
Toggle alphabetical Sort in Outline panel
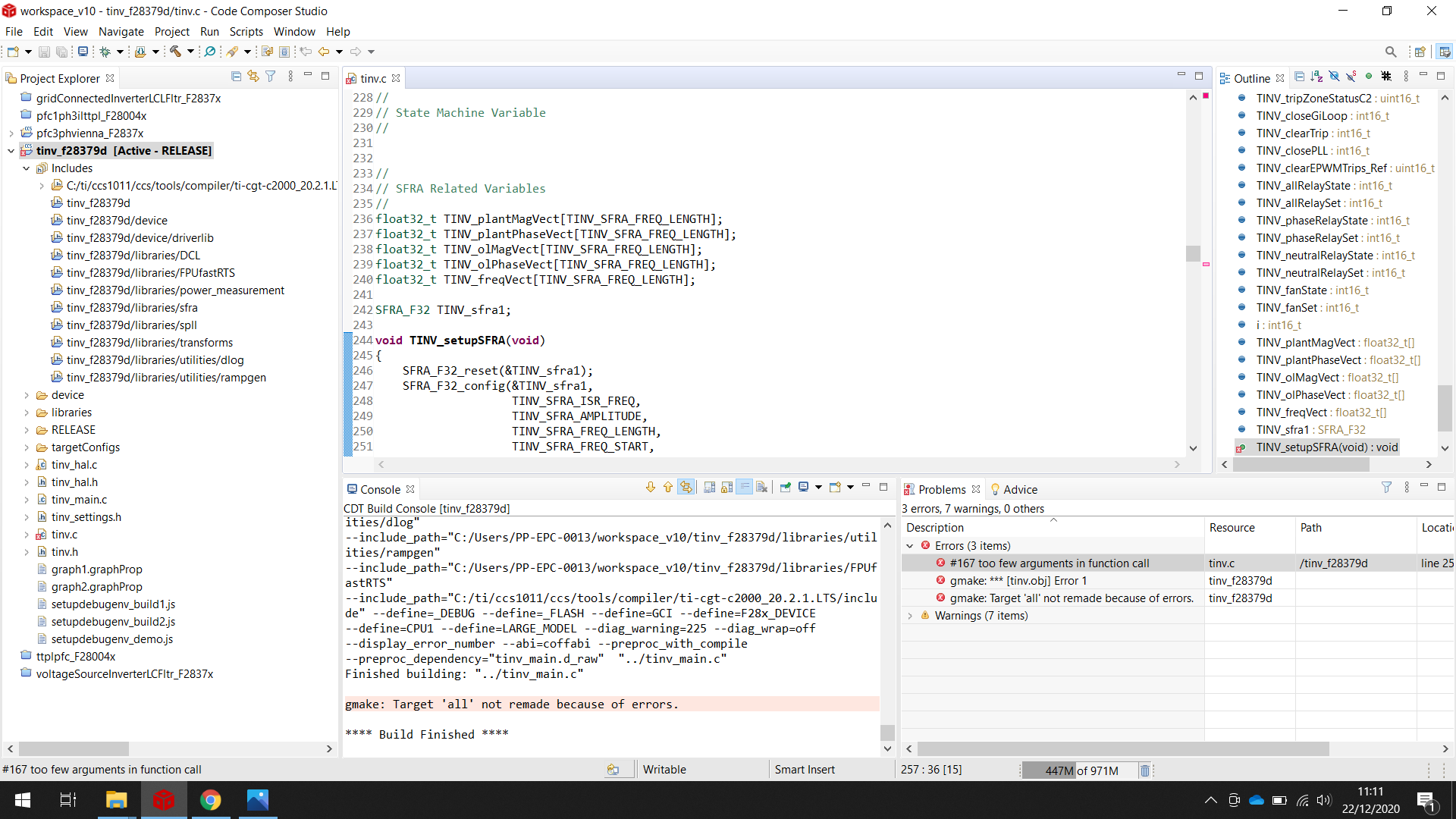[1316, 77]
